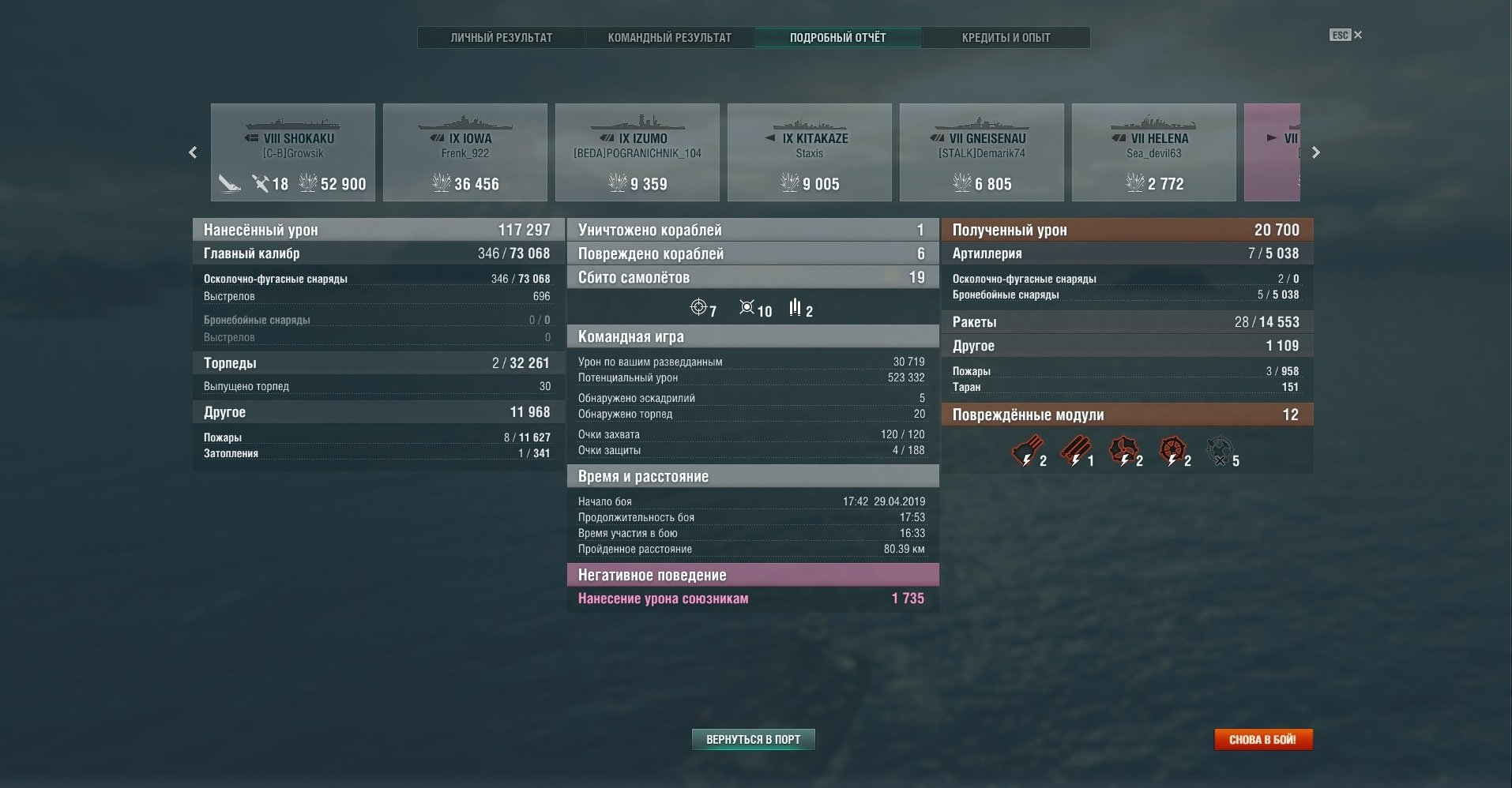The image size is (1512, 788).
Task: Select the partially visible pink ship card
Action: (1272, 152)
